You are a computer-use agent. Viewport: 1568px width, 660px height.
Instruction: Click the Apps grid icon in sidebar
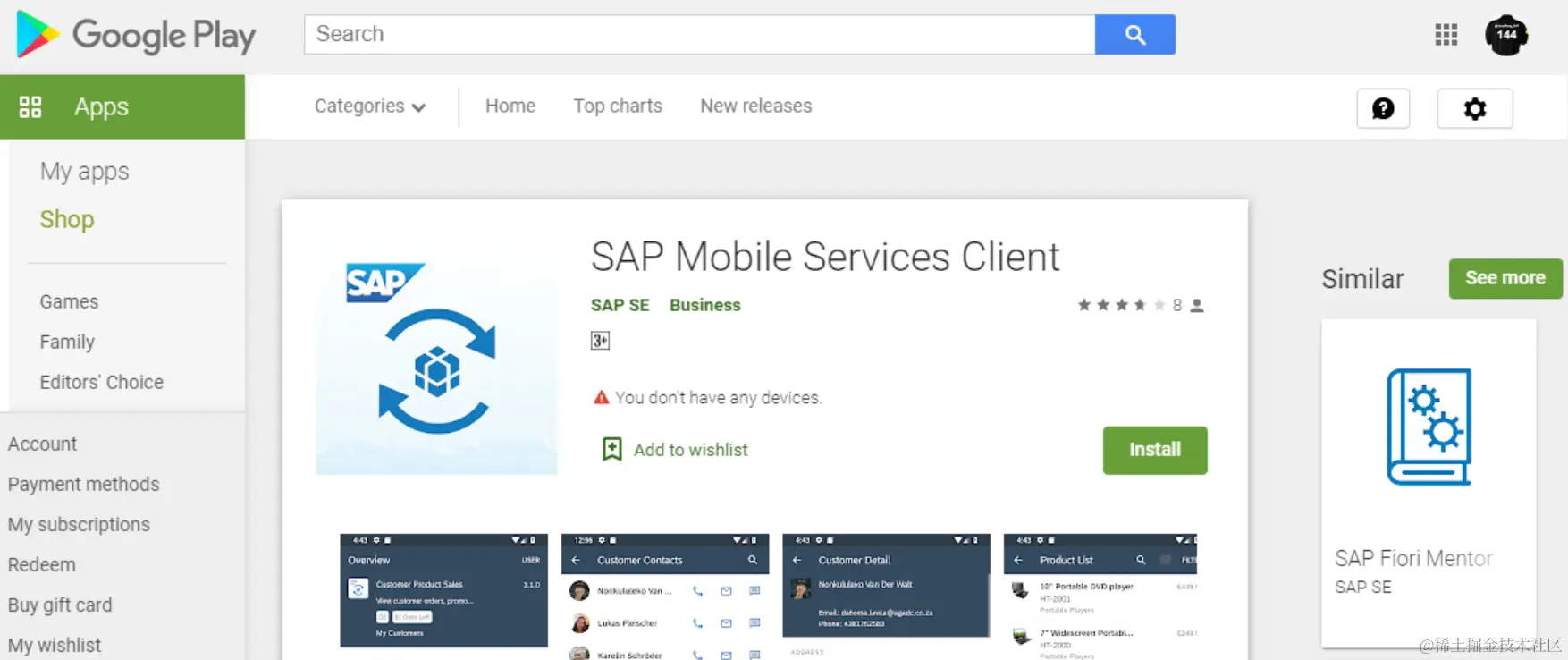tap(30, 107)
